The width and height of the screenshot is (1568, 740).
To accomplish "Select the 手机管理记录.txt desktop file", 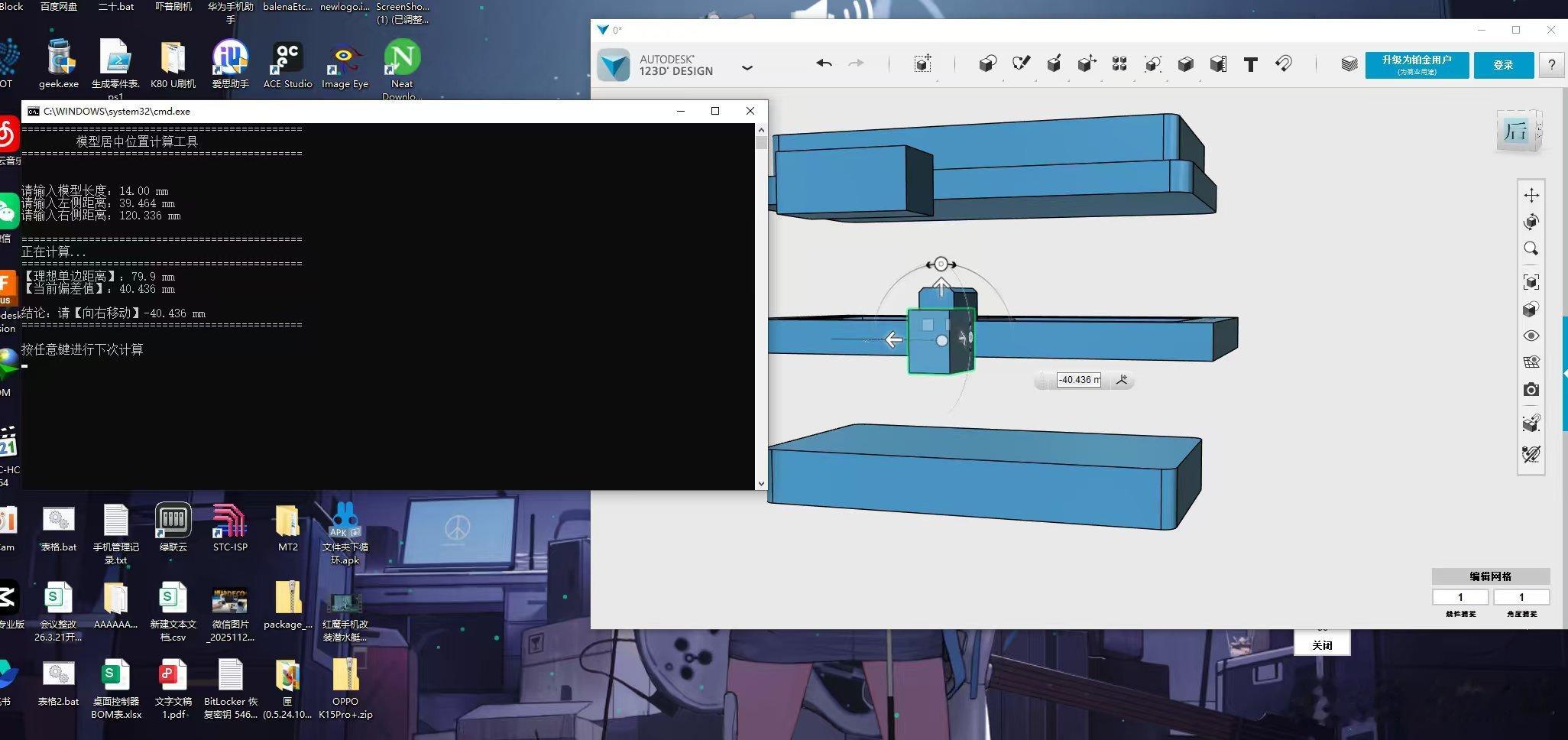I will click(x=116, y=534).
